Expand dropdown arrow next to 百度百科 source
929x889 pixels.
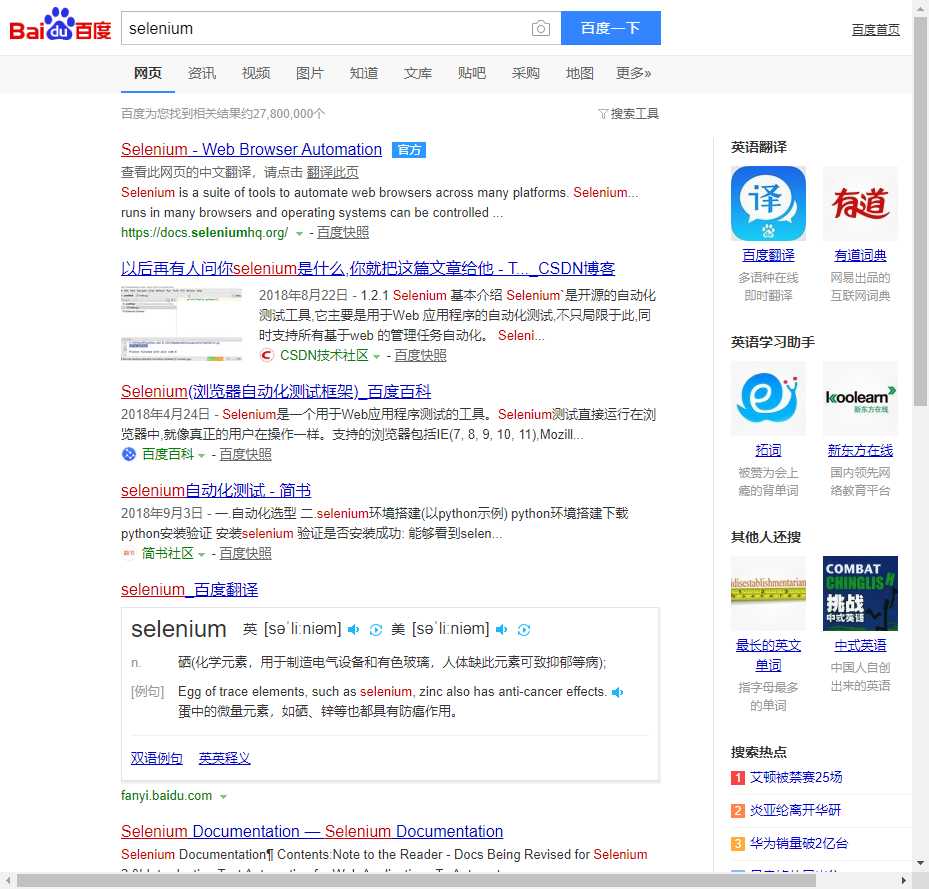[x=201, y=455]
